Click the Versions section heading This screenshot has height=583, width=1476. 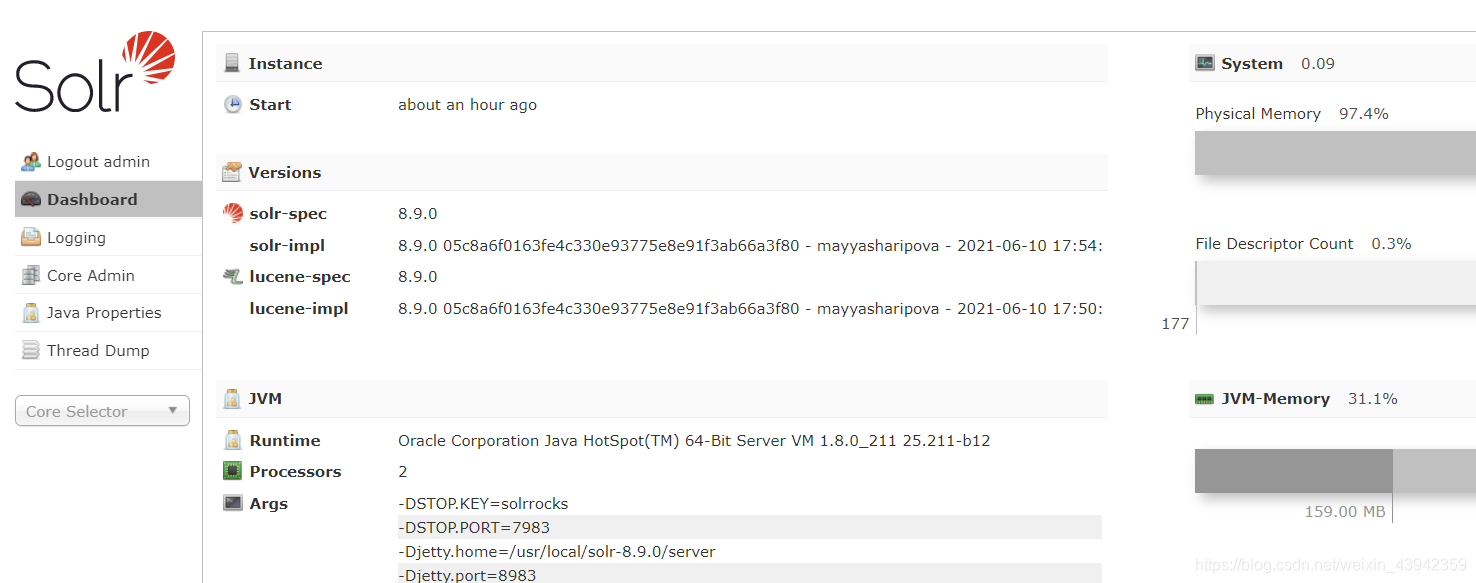pos(285,172)
